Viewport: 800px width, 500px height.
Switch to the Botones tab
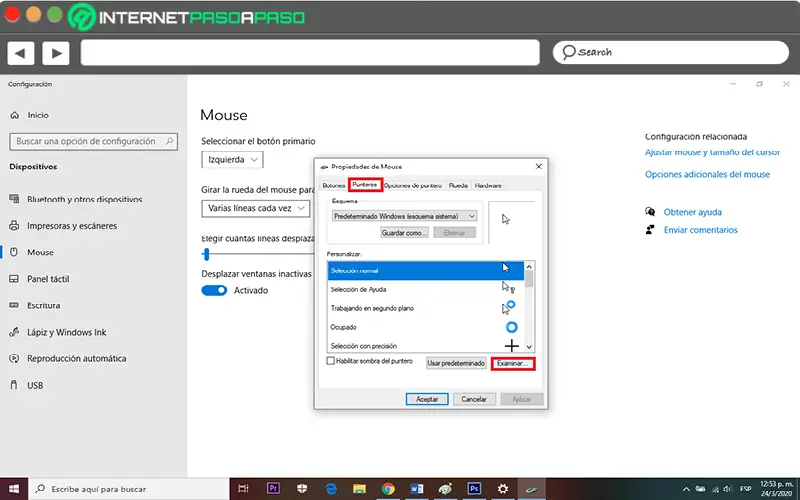tap(334, 185)
